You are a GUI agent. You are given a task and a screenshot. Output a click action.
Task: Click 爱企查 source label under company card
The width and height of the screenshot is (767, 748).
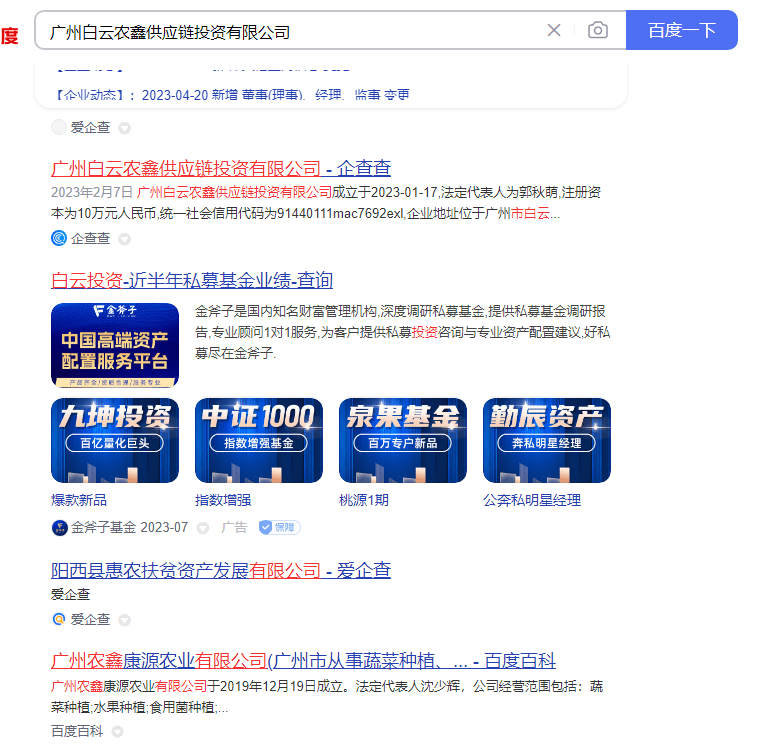(x=90, y=127)
